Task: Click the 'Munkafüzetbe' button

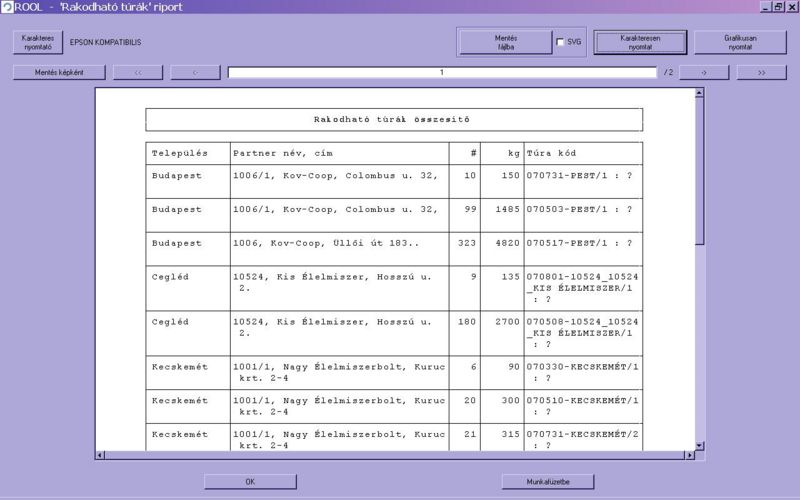Action: pyautogui.click(x=548, y=482)
